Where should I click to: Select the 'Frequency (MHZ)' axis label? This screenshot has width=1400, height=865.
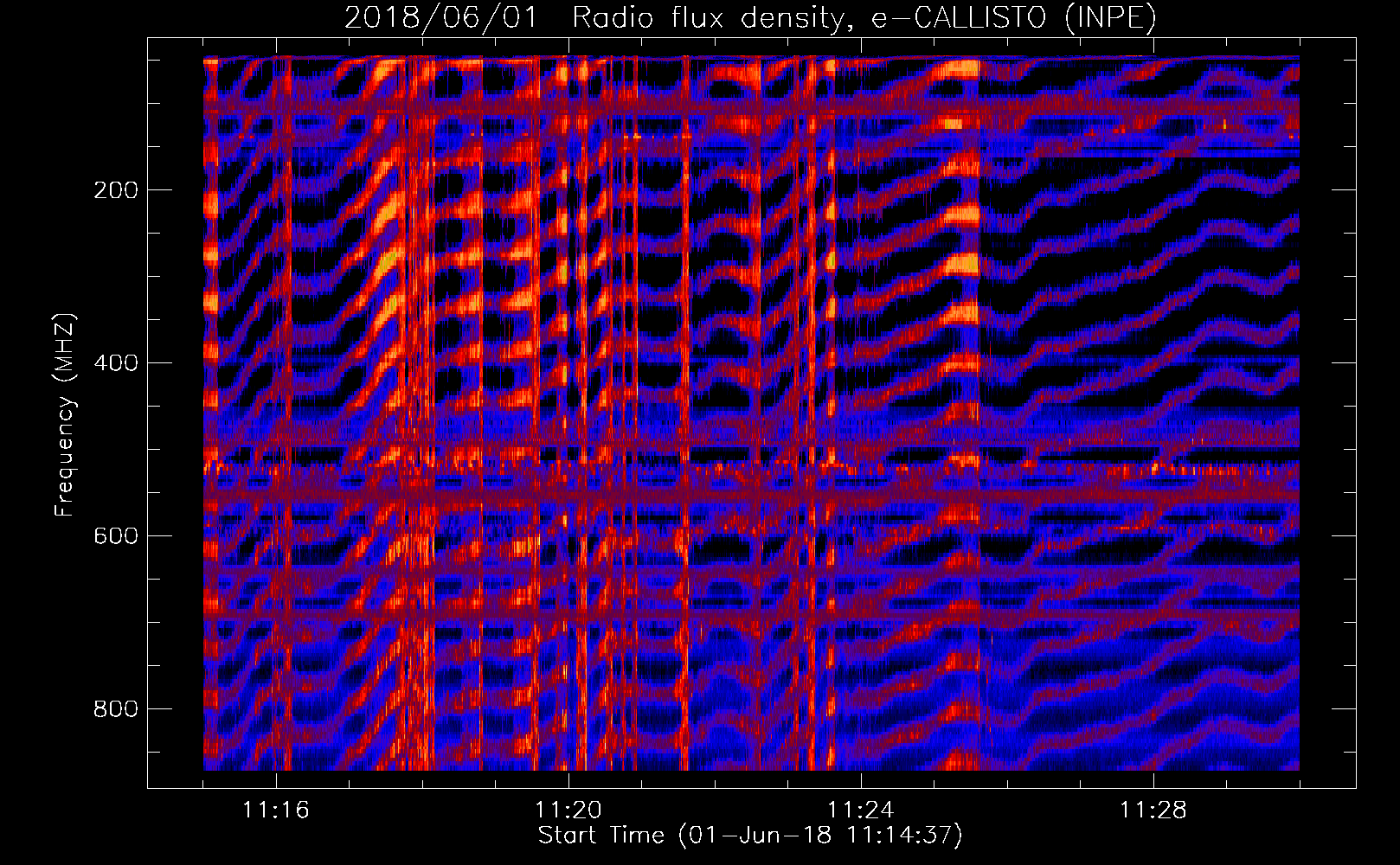pos(64,414)
